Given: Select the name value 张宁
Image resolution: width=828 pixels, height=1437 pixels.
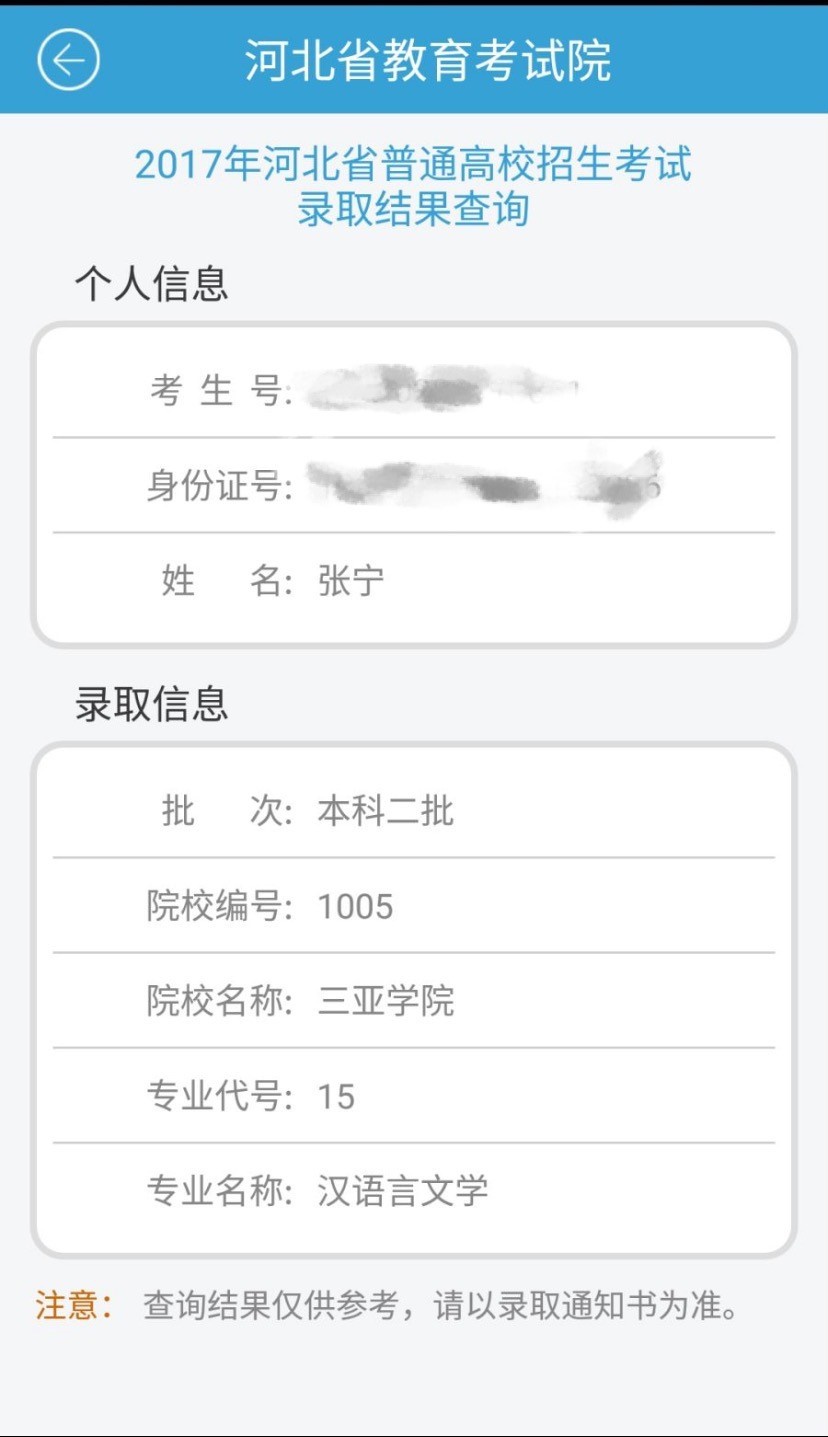Looking at the screenshot, I should [x=350, y=581].
